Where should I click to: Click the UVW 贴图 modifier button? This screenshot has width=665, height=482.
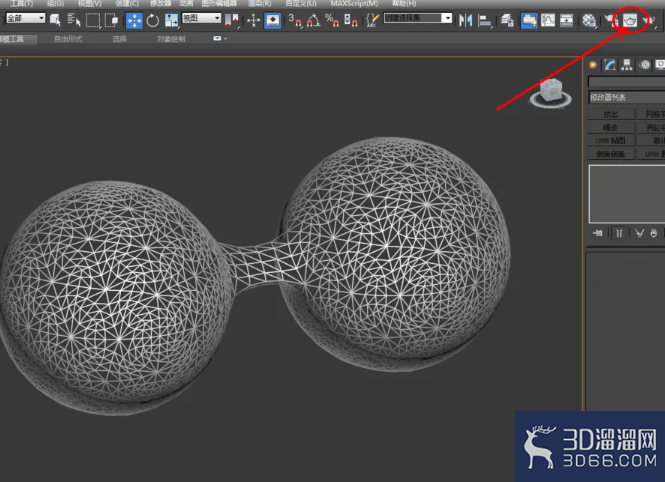[611, 141]
